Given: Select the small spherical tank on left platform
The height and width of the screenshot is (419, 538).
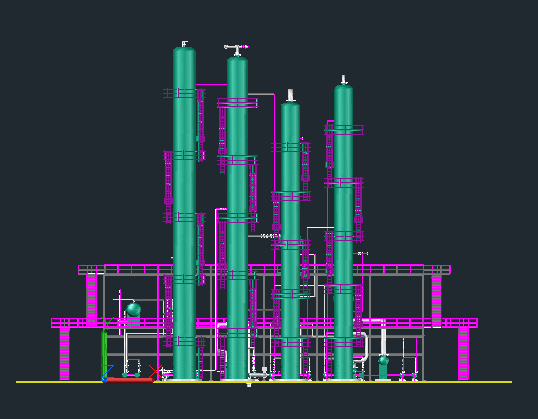Looking at the screenshot, I should tap(133, 310).
